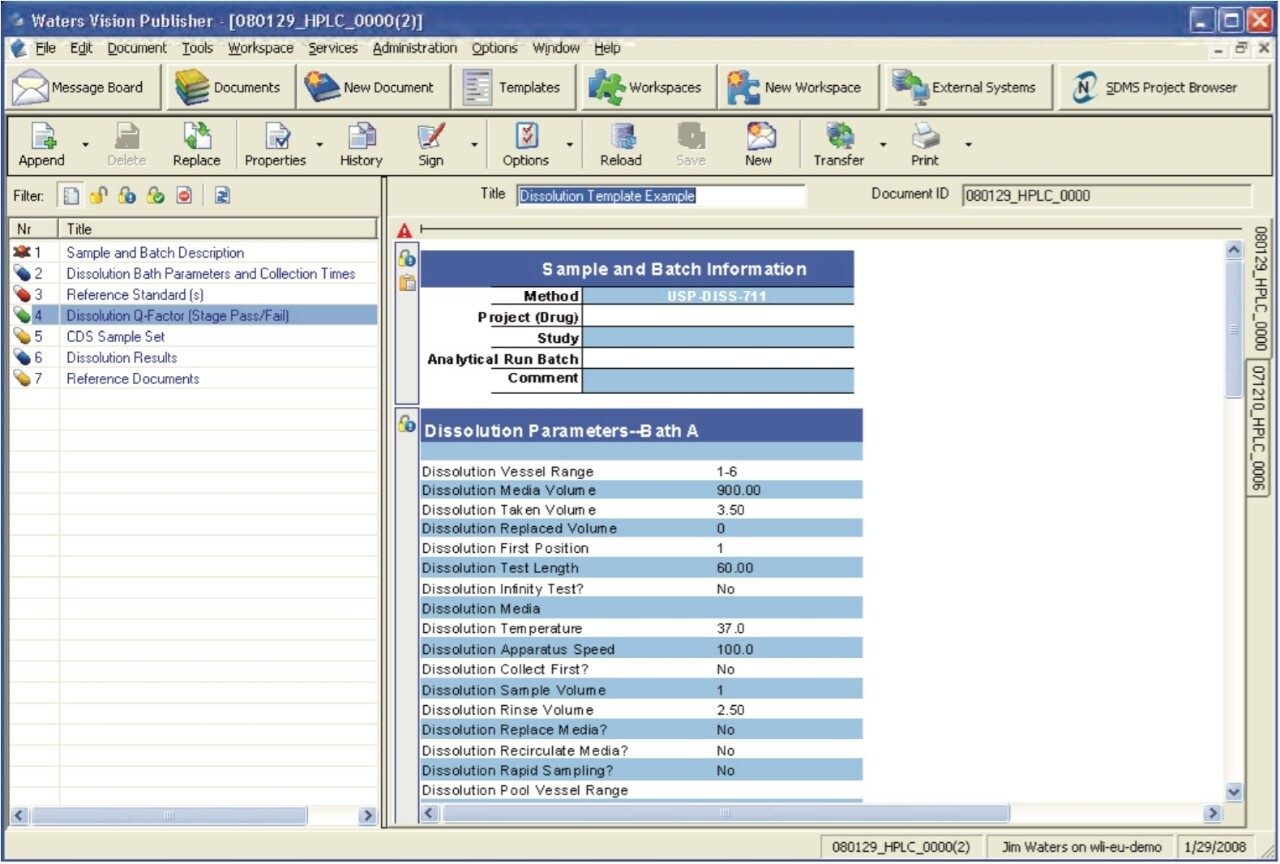Viewport: 1280px width, 864px height.
Task: Click the Nr column header
Action: tap(34, 228)
